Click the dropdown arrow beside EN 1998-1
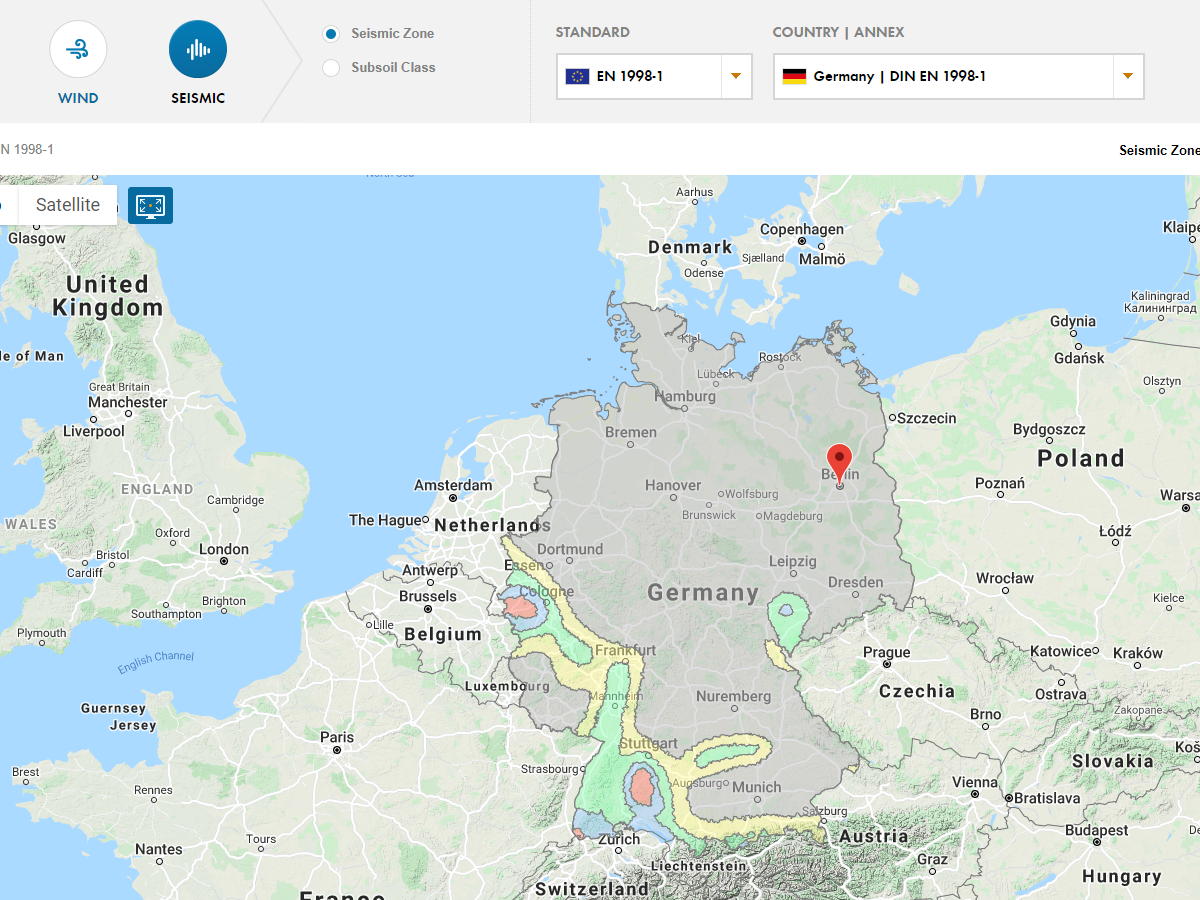The width and height of the screenshot is (1200, 900). click(737, 75)
